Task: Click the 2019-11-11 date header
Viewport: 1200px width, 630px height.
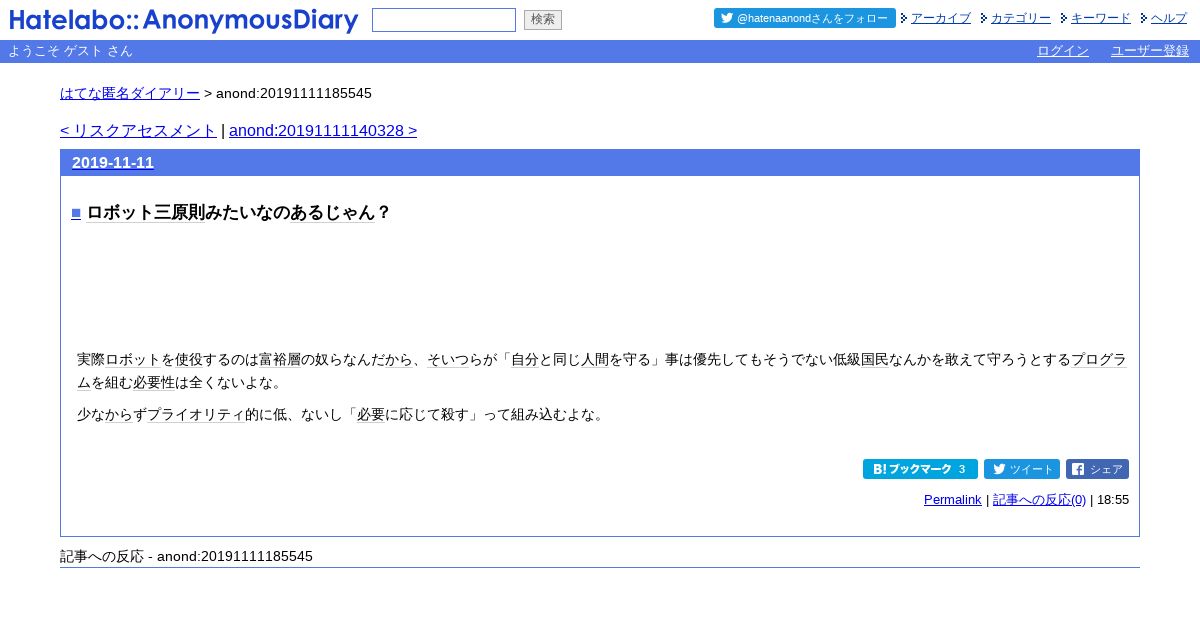Action: point(113,163)
